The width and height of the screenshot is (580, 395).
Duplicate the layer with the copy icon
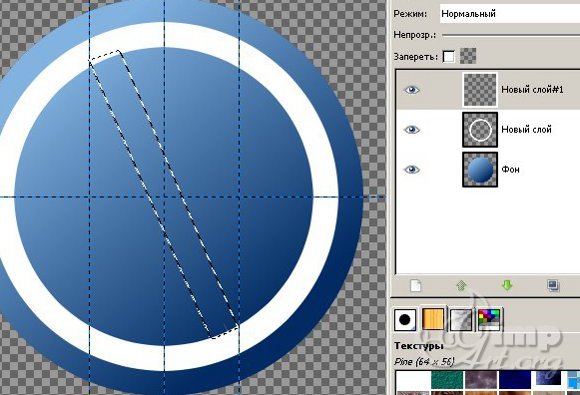[x=553, y=286]
